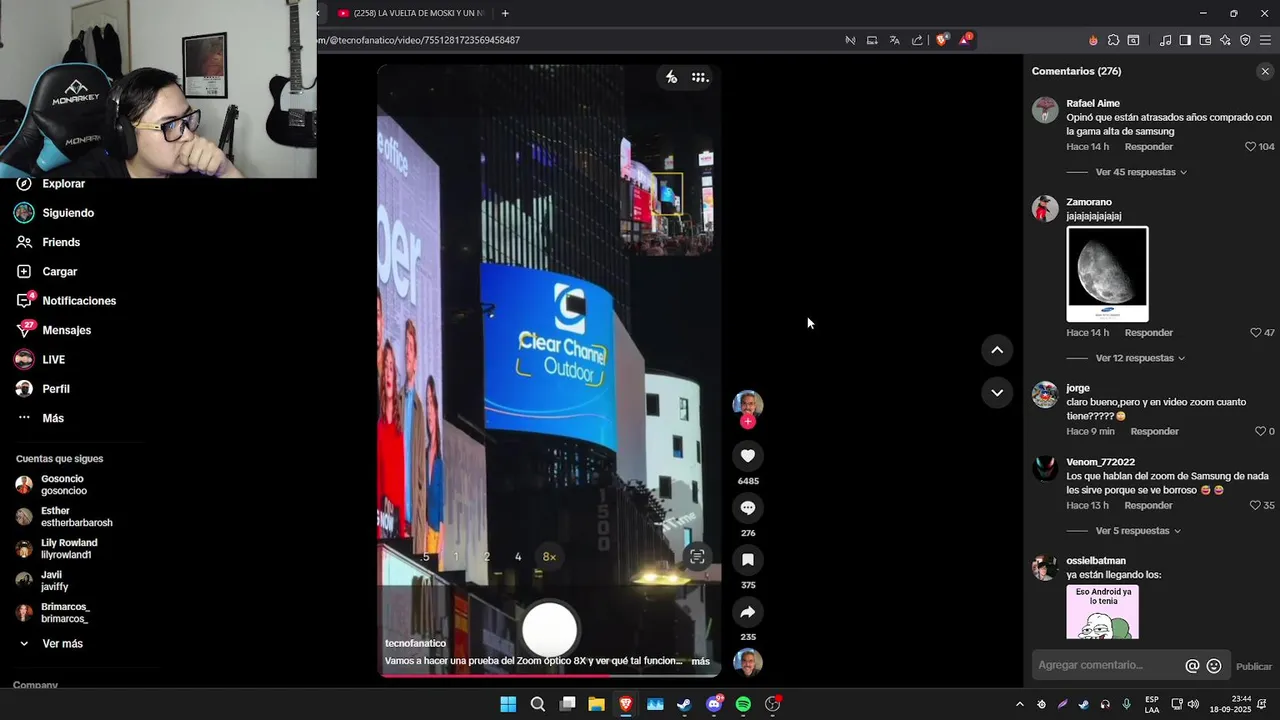Click the Publicar button
The width and height of the screenshot is (1280, 720).
coord(1254,667)
